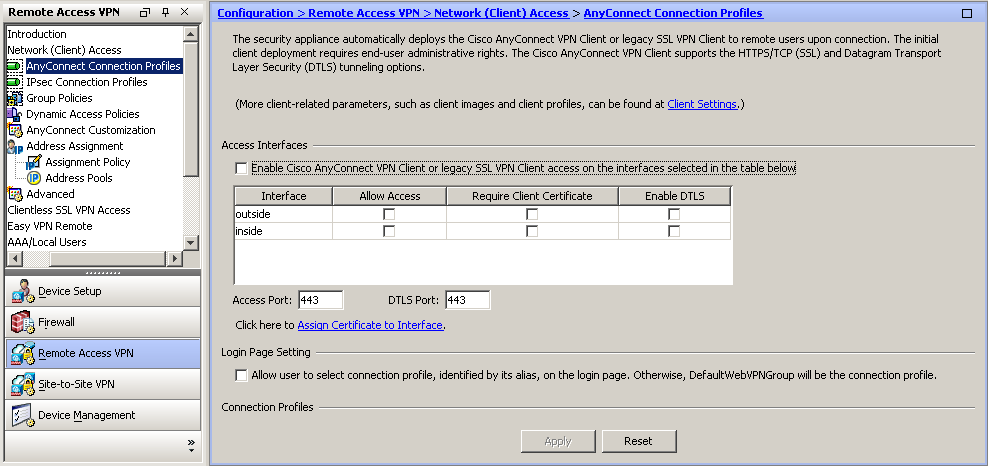Viewport: 988px width, 466px height.
Task: Select Clientless SSL VPN Access
Action: coord(69,210)
